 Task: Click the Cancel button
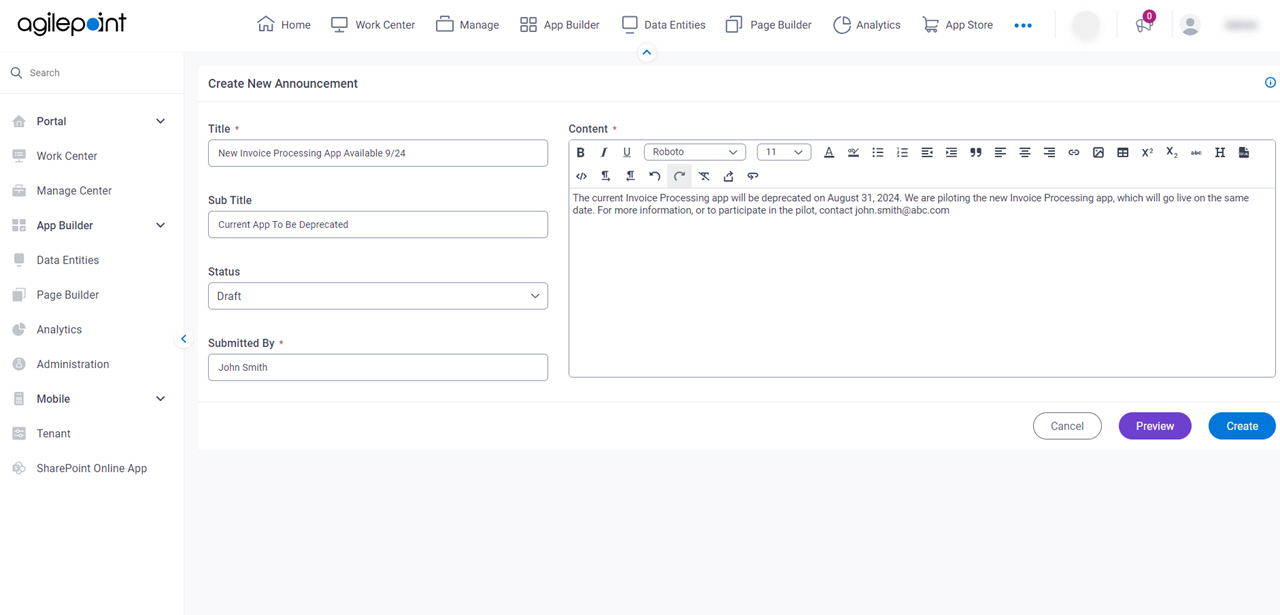coord(1067,426)
